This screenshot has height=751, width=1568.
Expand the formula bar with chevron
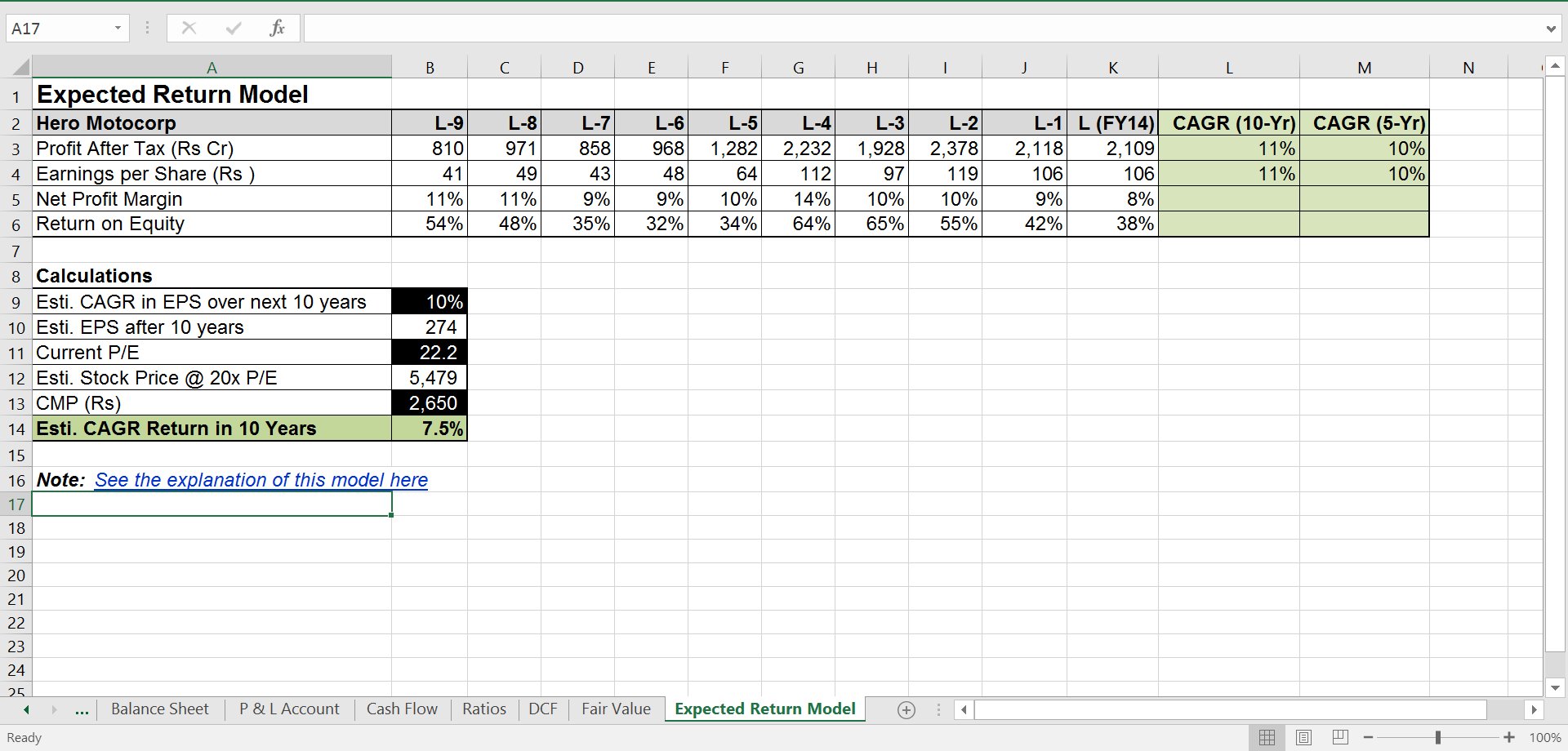click(x=1550, y=29)
